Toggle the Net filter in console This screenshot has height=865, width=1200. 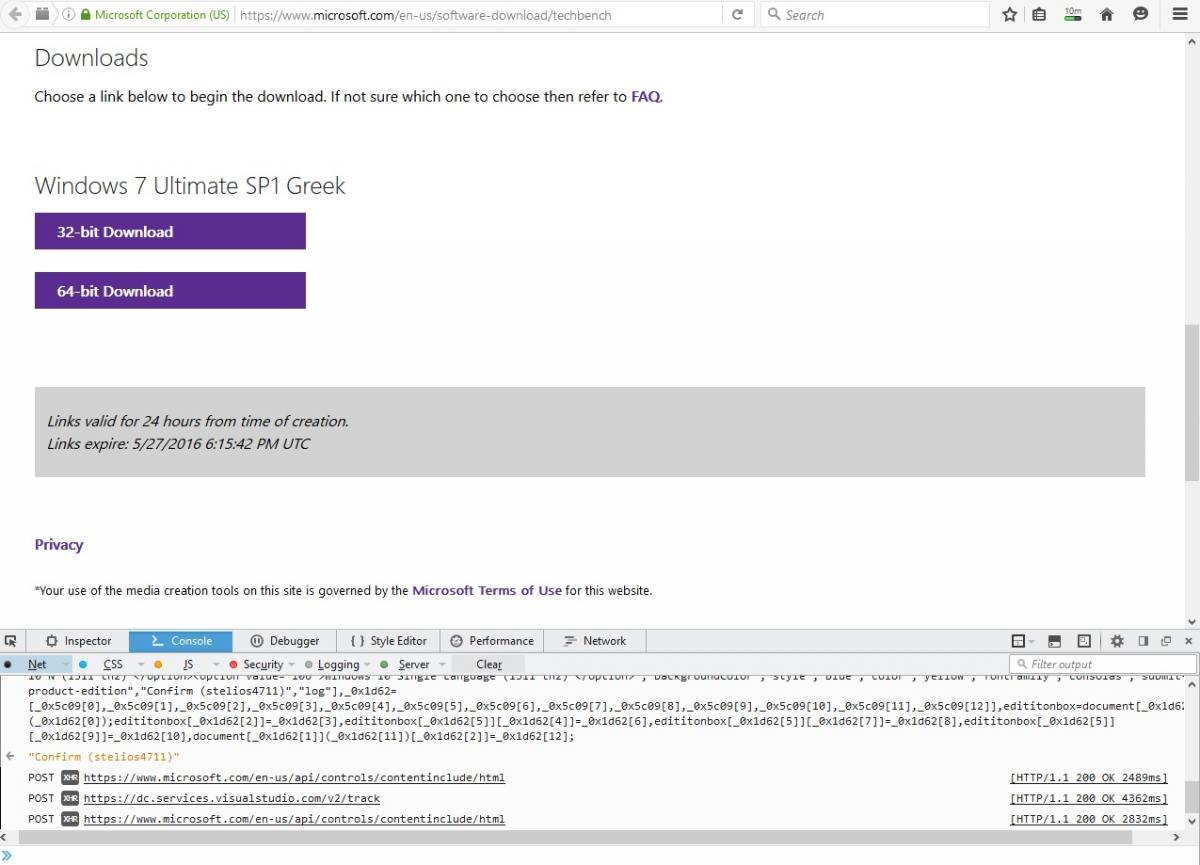point(37,664)
